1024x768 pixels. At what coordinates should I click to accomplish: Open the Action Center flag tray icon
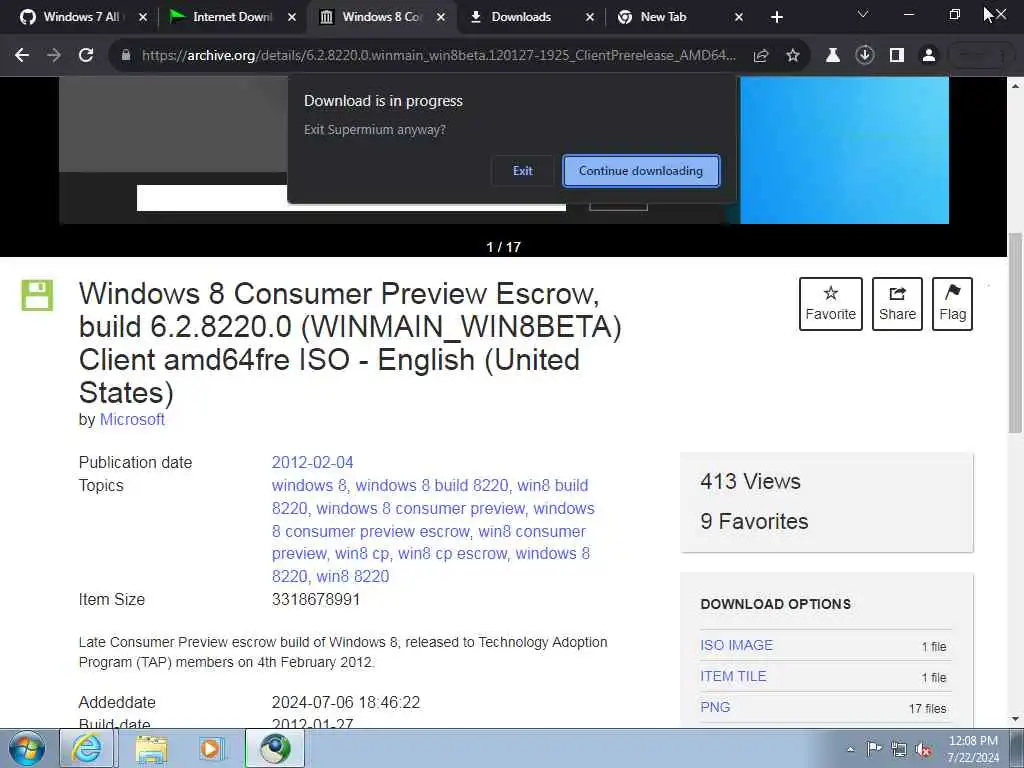point(874,748)
